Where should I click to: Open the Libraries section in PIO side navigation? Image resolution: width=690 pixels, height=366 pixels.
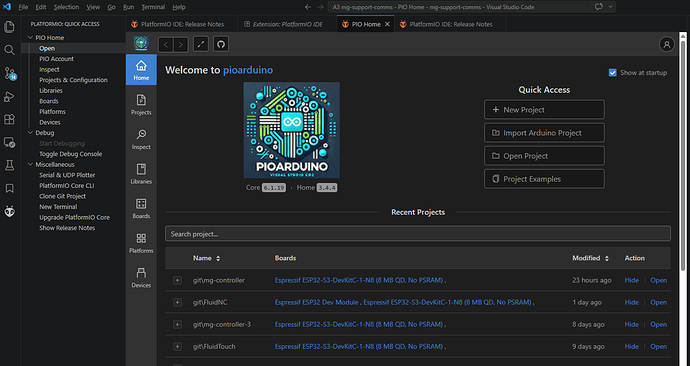141,174
